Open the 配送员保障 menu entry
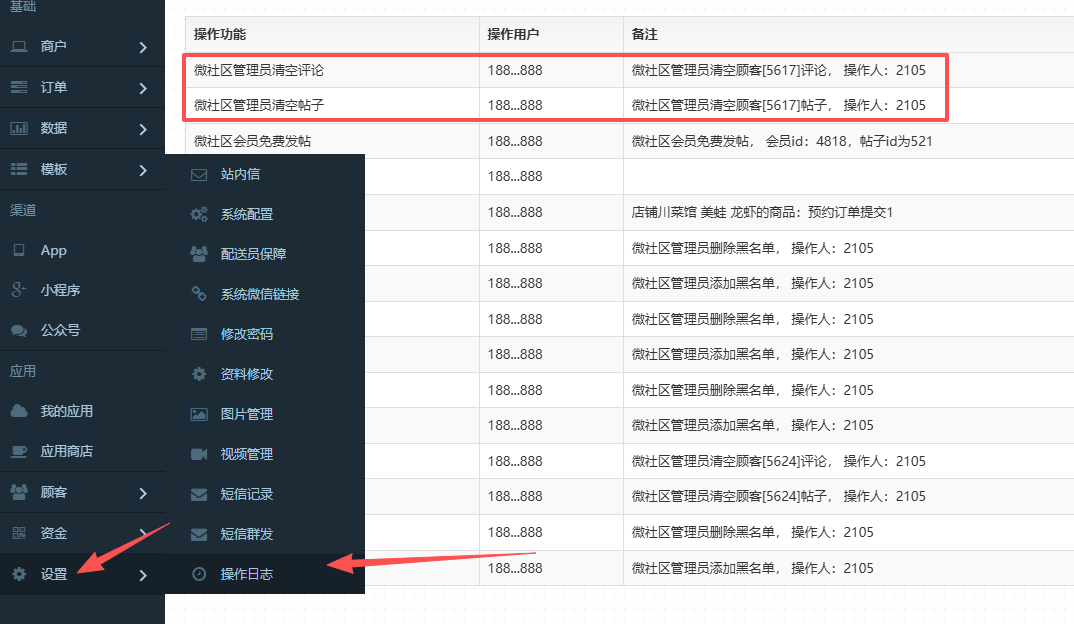The width and height of the screenshot is (1074, 624). (253, 254)
